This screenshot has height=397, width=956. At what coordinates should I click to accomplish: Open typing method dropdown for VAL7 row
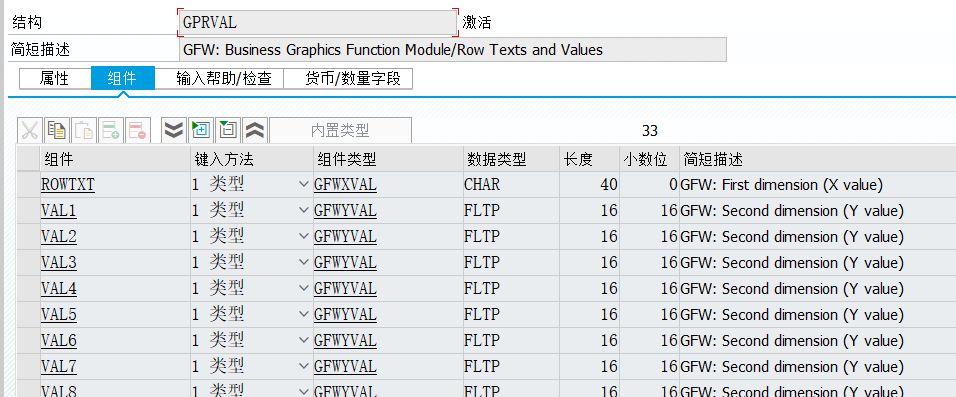[304, 366]
